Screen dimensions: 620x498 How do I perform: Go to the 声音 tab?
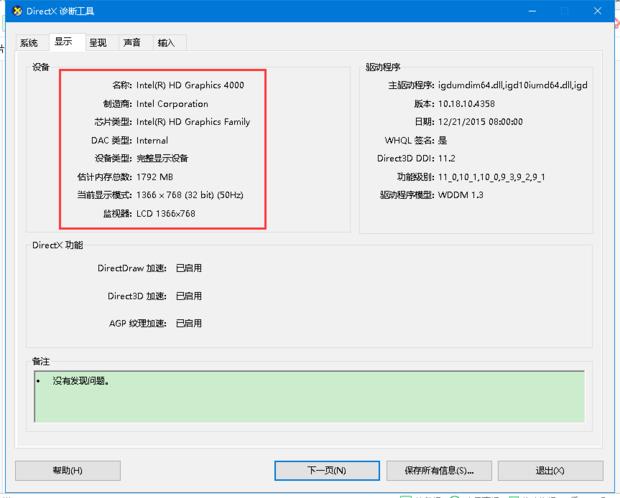132,43
